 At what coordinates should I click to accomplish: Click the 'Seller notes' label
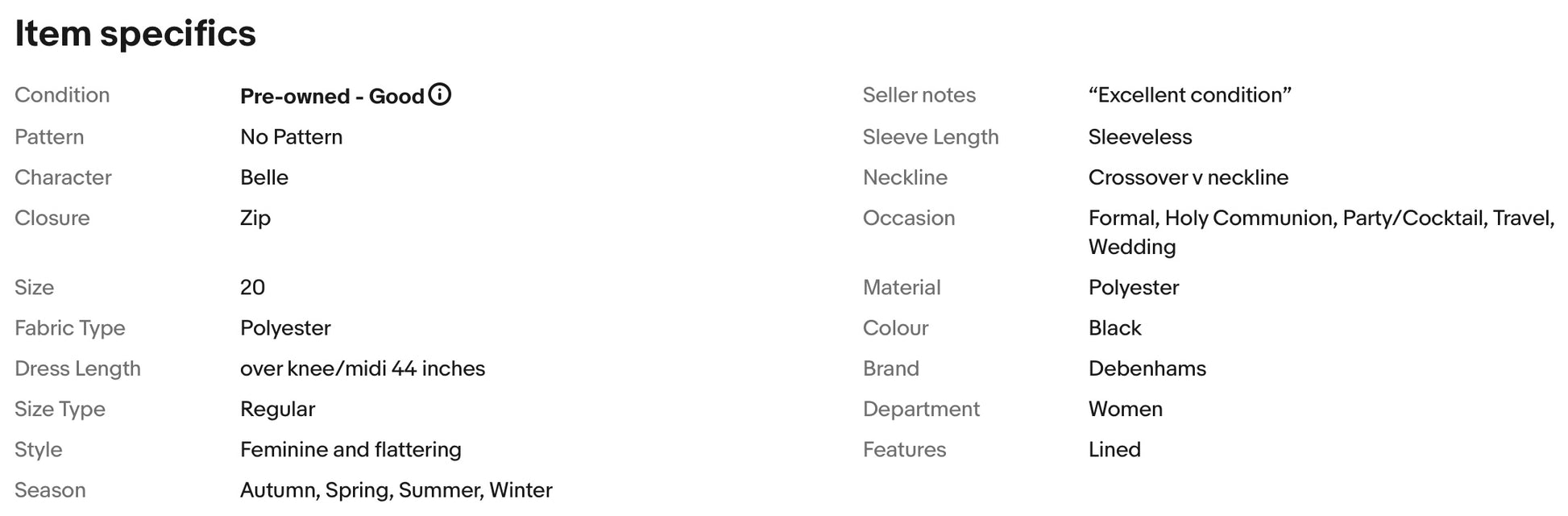click(919, 95)
